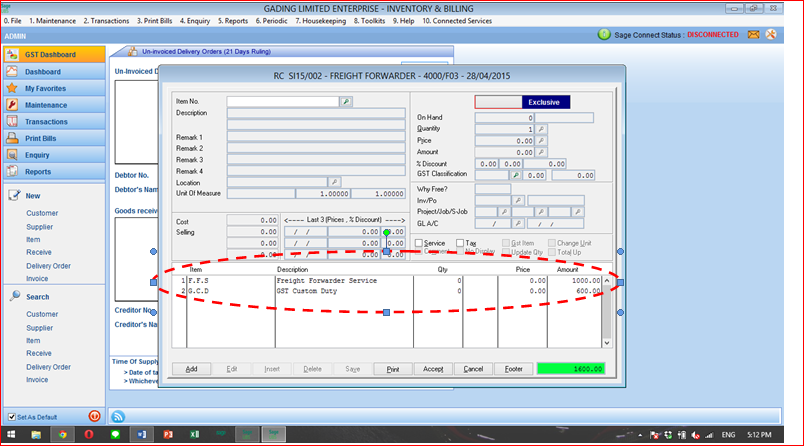Click the green 1600.00 total field
Screen dimensions: 804x446
[x=571, y=369]
